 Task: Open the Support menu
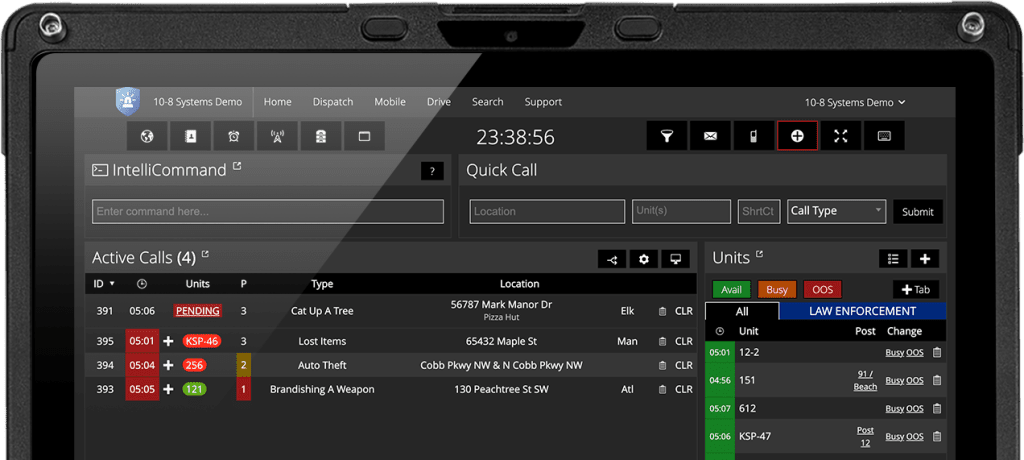click(x=543, y=102)
